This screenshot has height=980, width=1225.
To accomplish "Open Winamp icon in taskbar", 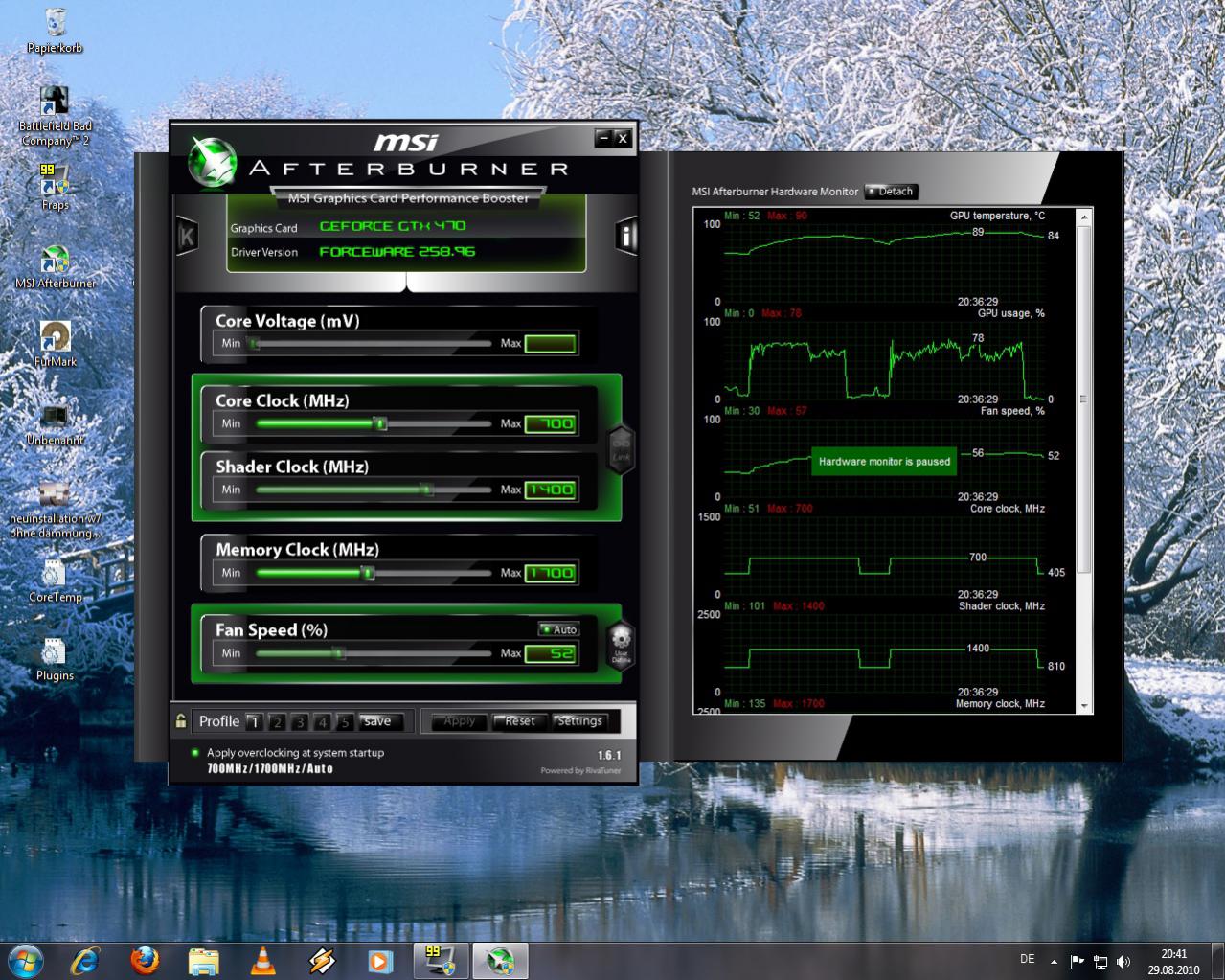I will pos(322,960).
